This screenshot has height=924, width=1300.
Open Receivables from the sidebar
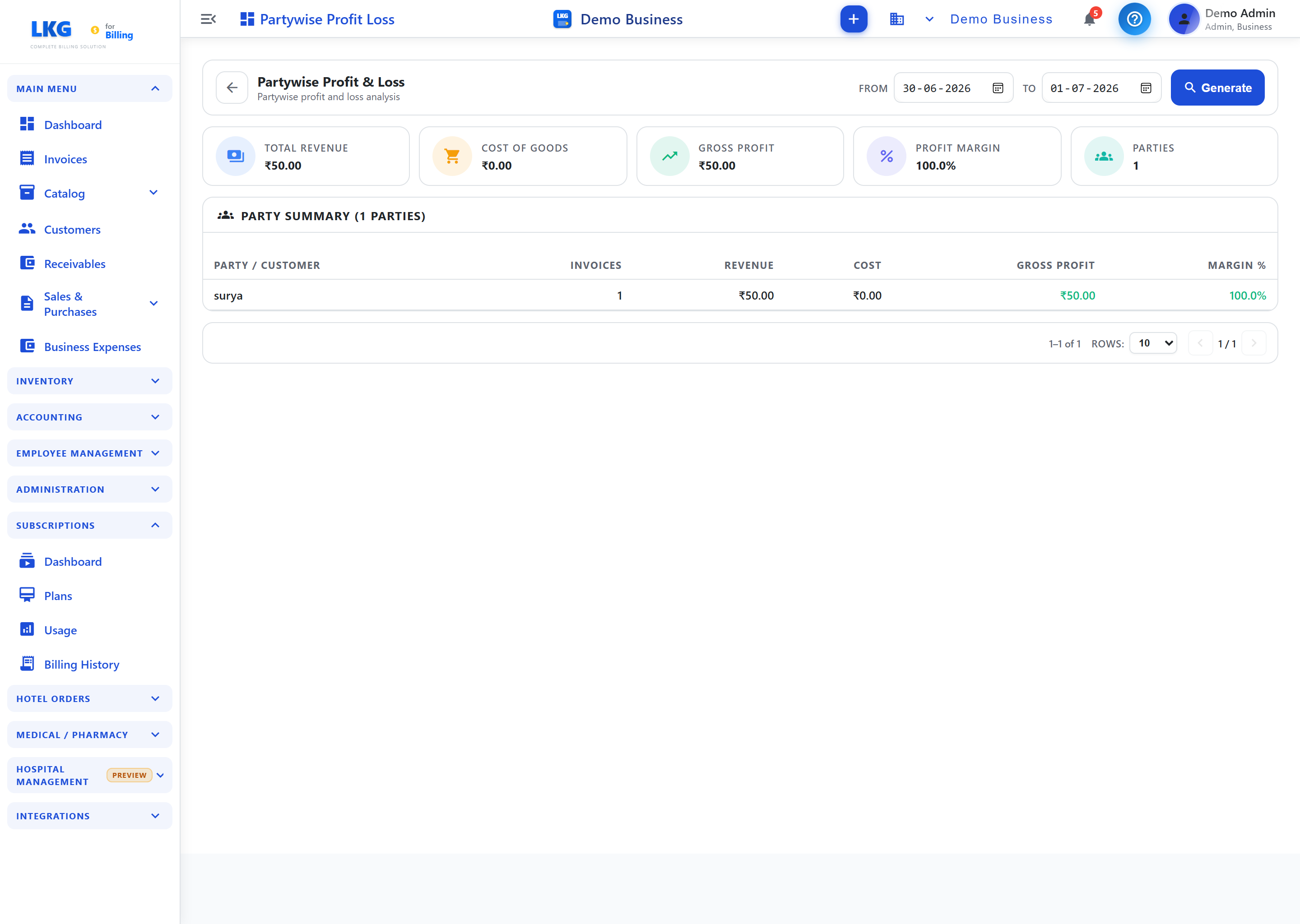click(x=74, y=264)
